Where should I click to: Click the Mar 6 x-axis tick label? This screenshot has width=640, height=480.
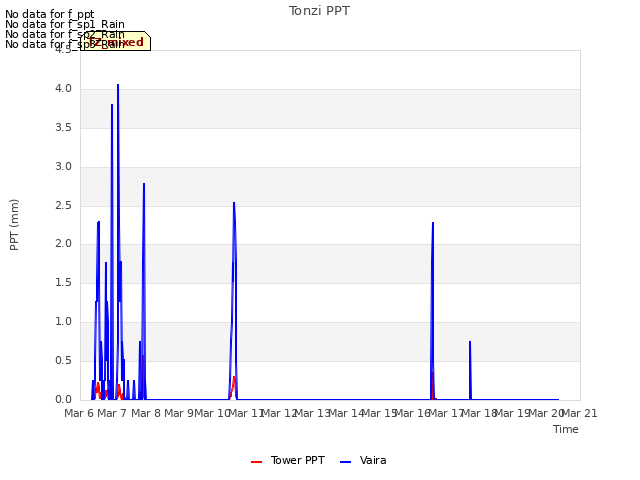pos(79,413)
